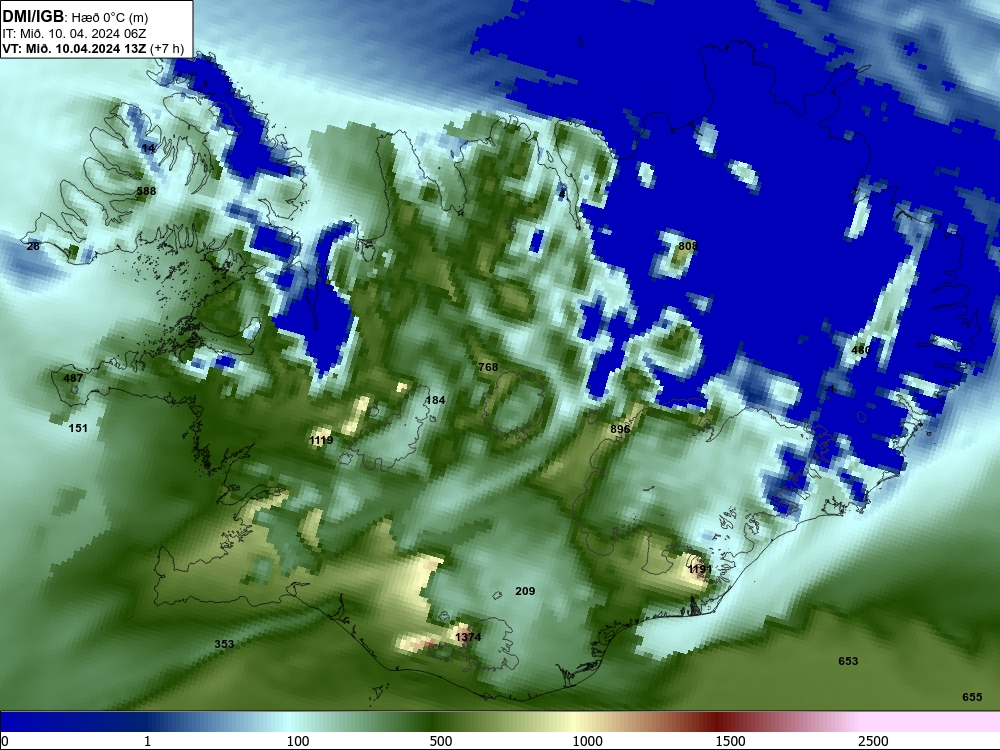Click the map value 896
The height and width of the screenshot is (750, 1000).
click(x=620, y=429)
